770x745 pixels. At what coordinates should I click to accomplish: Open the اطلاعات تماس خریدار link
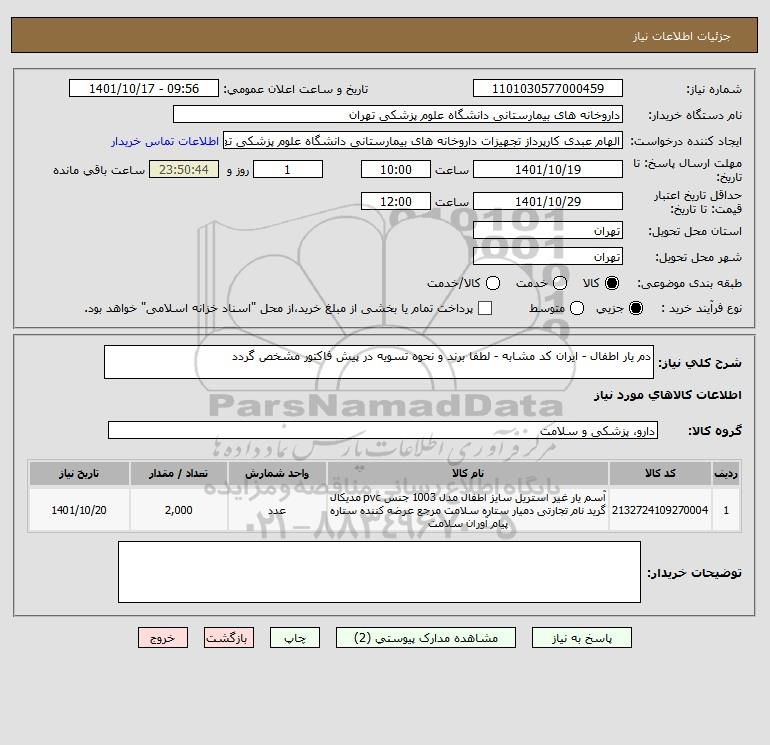pos(165,141)
